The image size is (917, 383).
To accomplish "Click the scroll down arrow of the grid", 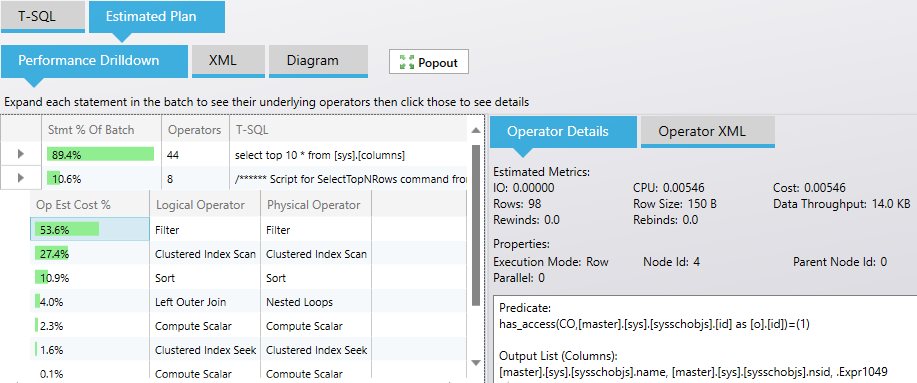I will tap(475, 363).
